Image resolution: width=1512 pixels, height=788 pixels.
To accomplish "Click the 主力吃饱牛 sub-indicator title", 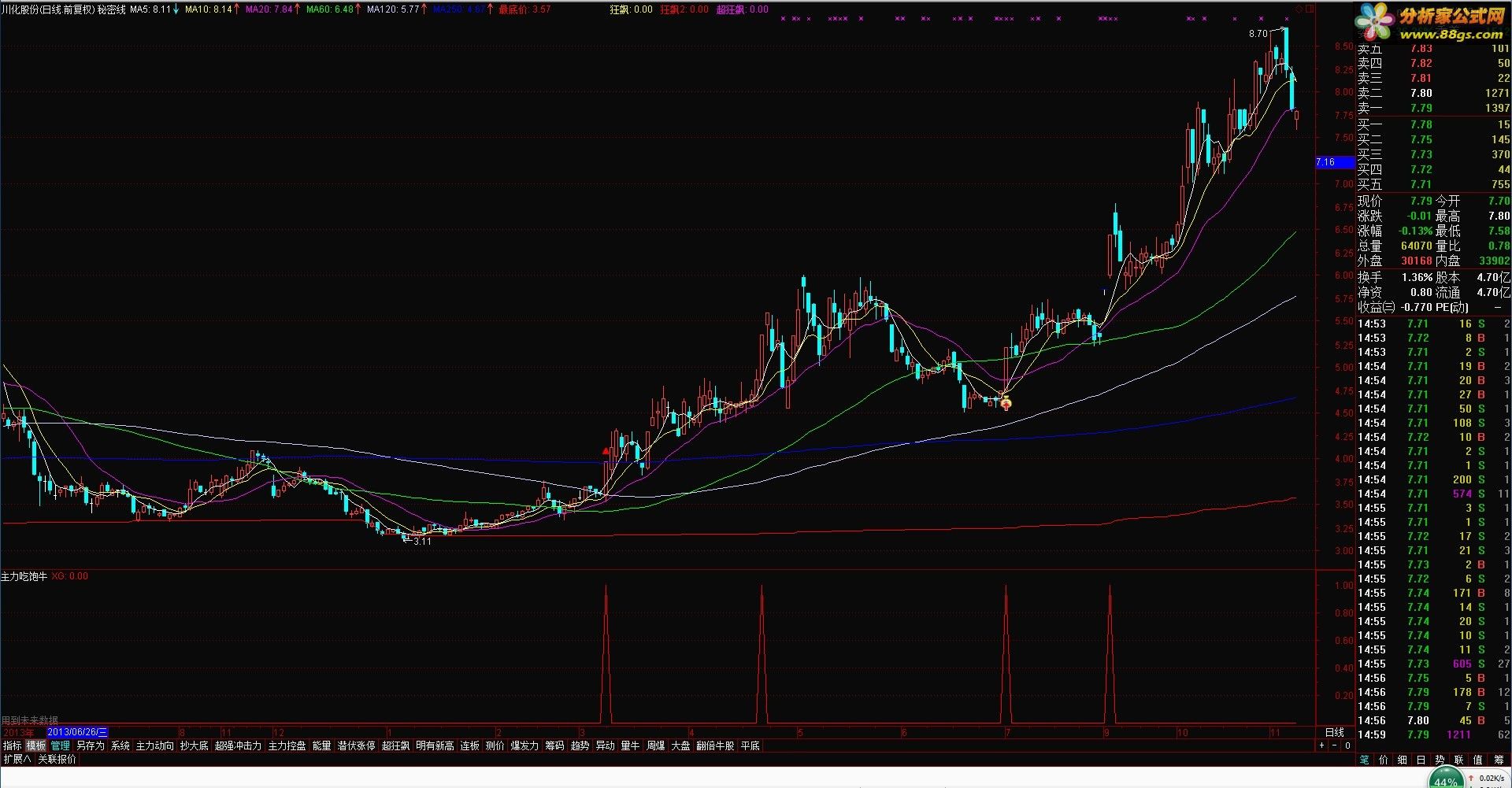I will (x=24, y=576).
